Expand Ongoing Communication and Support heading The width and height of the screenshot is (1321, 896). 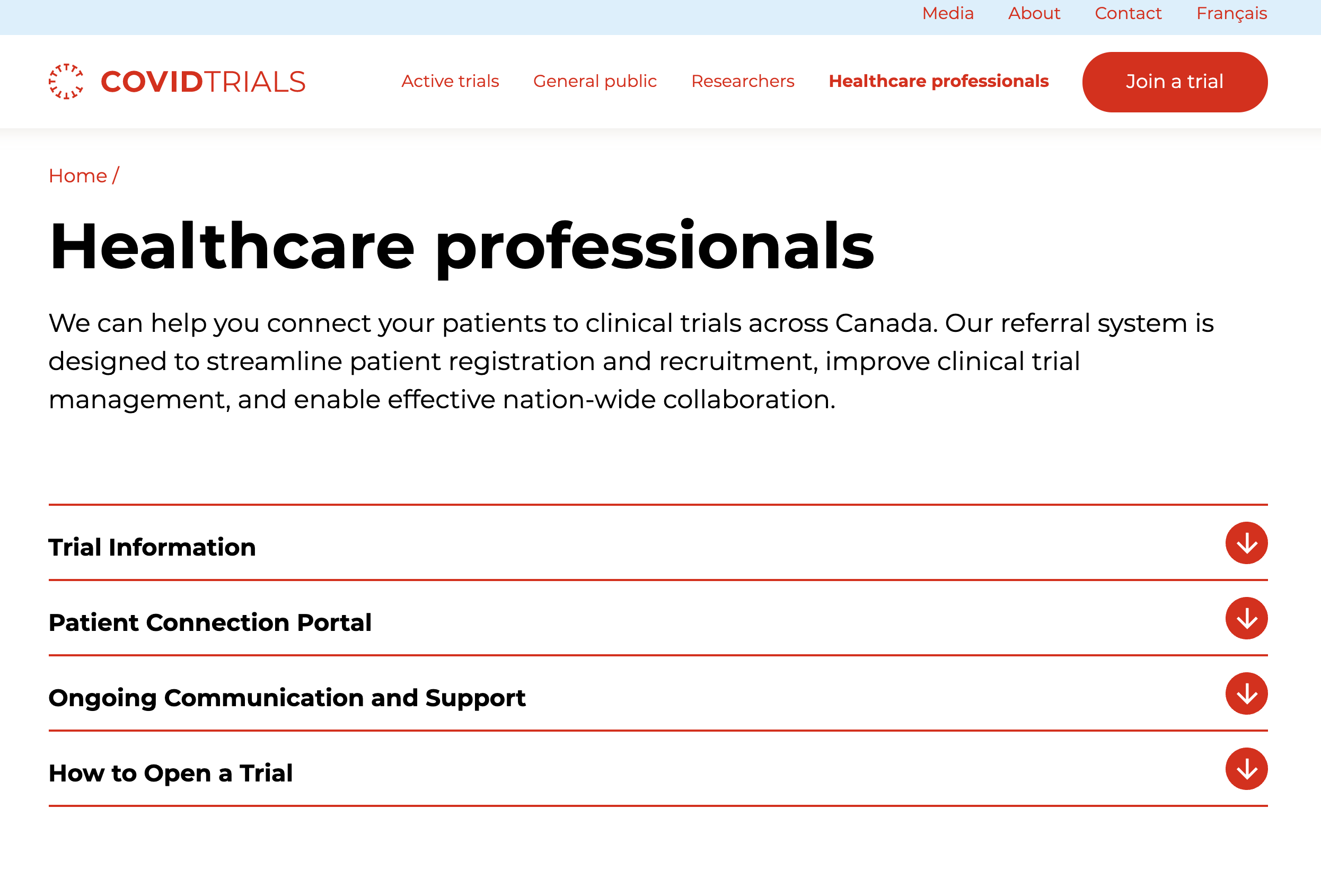[x=287, y=698]
